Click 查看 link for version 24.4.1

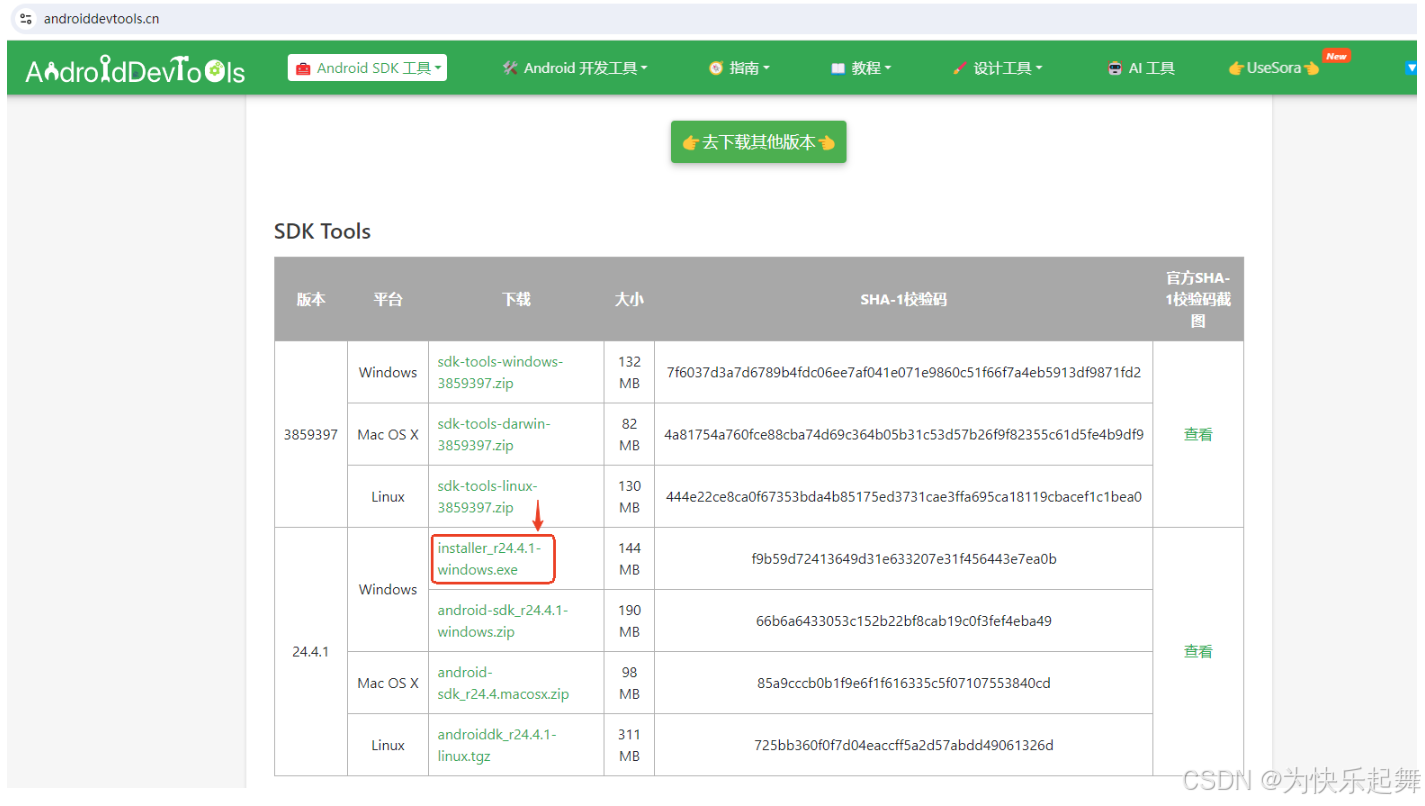1198,651
